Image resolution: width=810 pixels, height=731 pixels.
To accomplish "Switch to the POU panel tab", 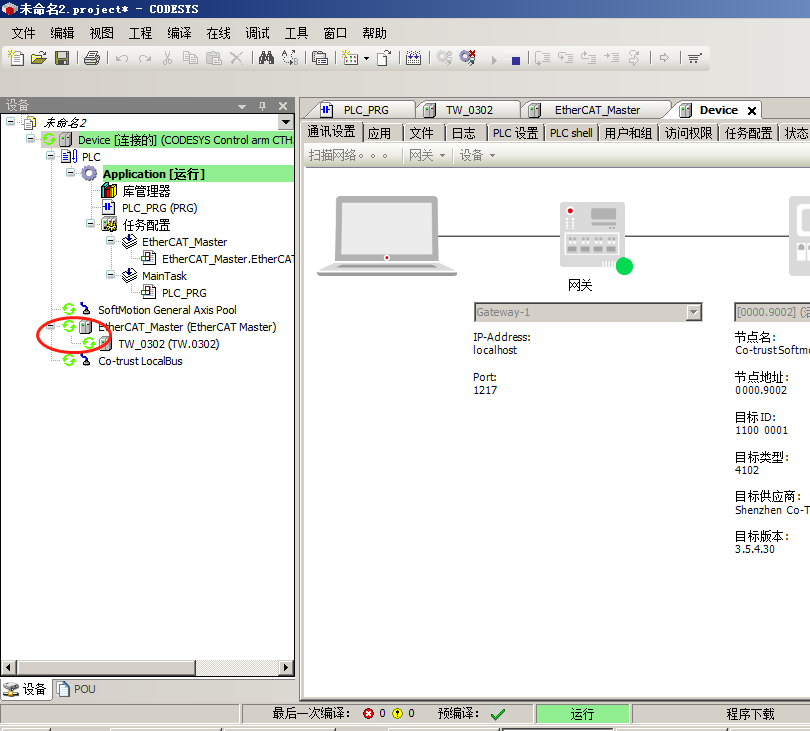I will tap(76, 689).
